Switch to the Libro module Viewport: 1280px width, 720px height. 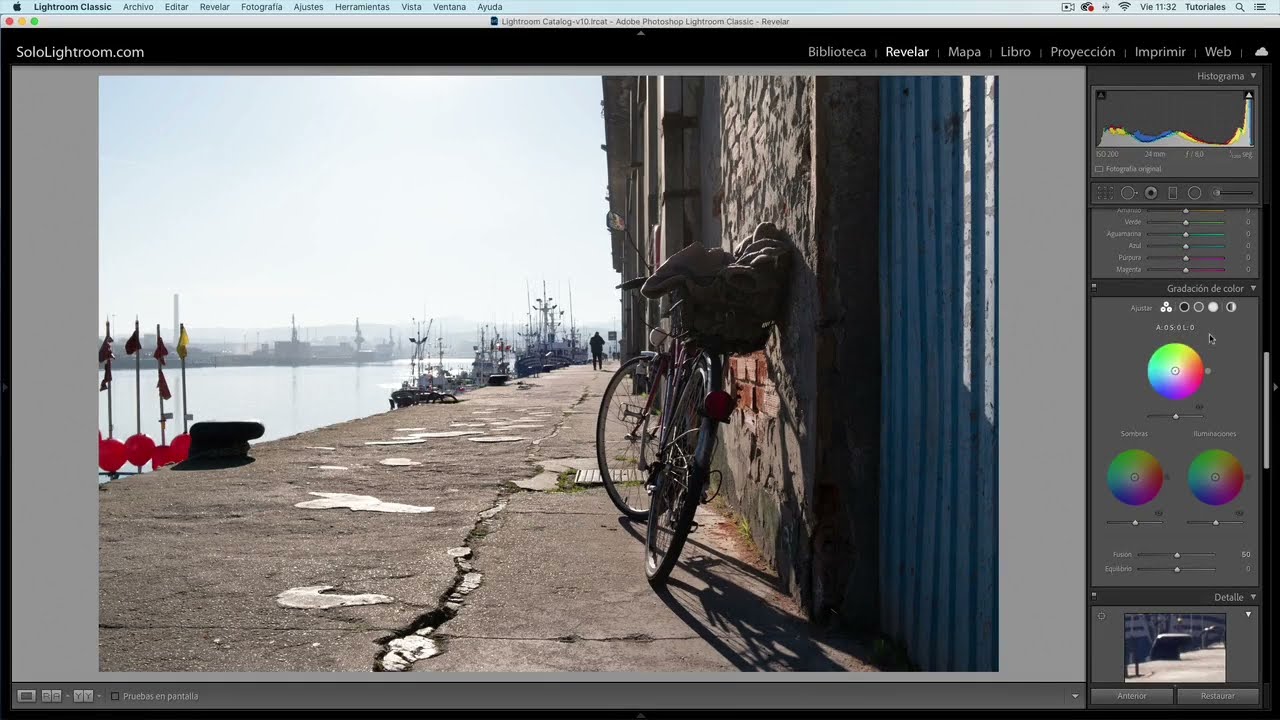coord(1015,52)
